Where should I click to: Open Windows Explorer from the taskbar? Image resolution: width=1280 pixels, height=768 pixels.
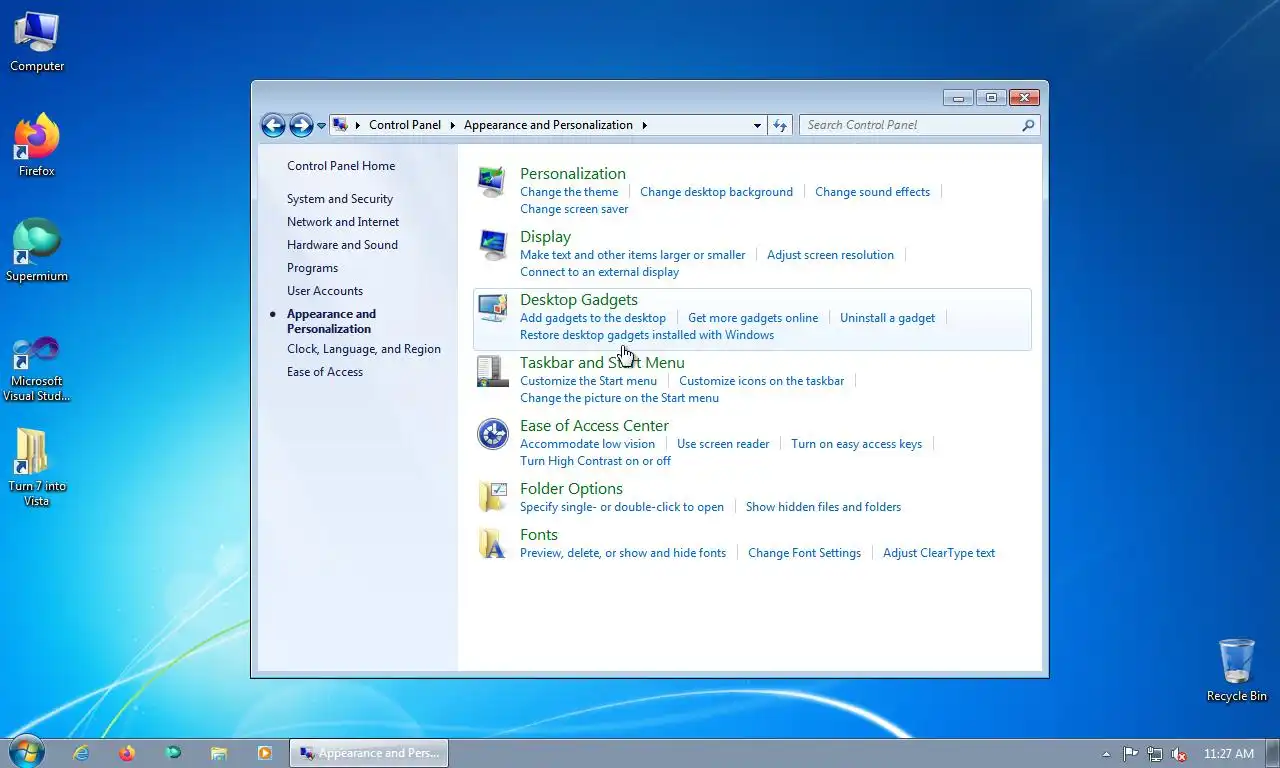(x=219, y=753)
